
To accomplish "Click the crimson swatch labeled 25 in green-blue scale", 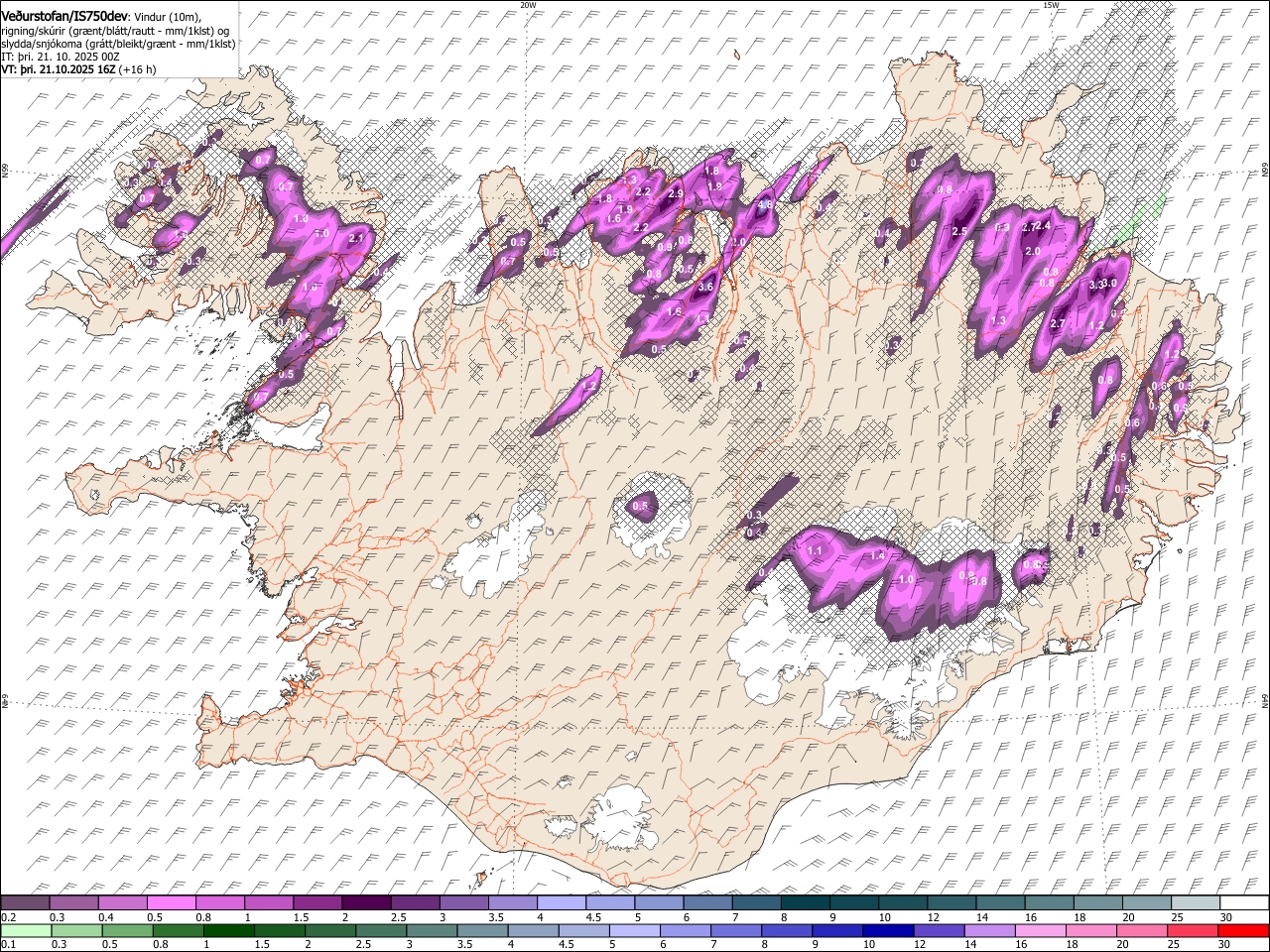I will (1192, 930).
